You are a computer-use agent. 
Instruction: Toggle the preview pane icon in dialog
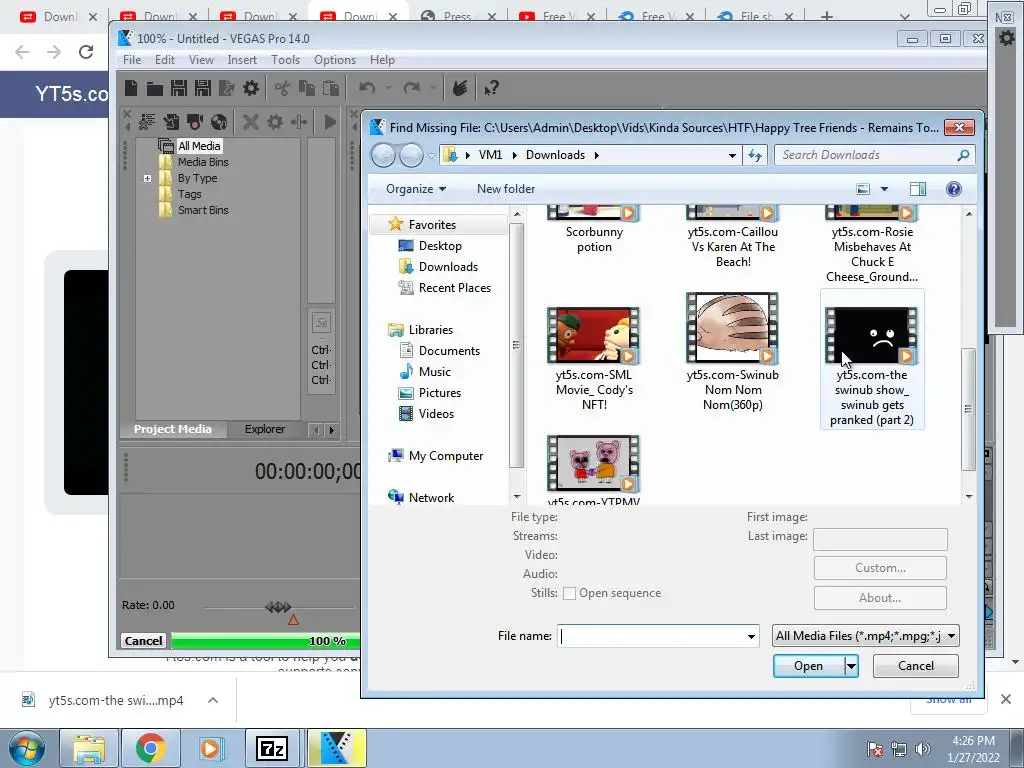pos(918,189)
